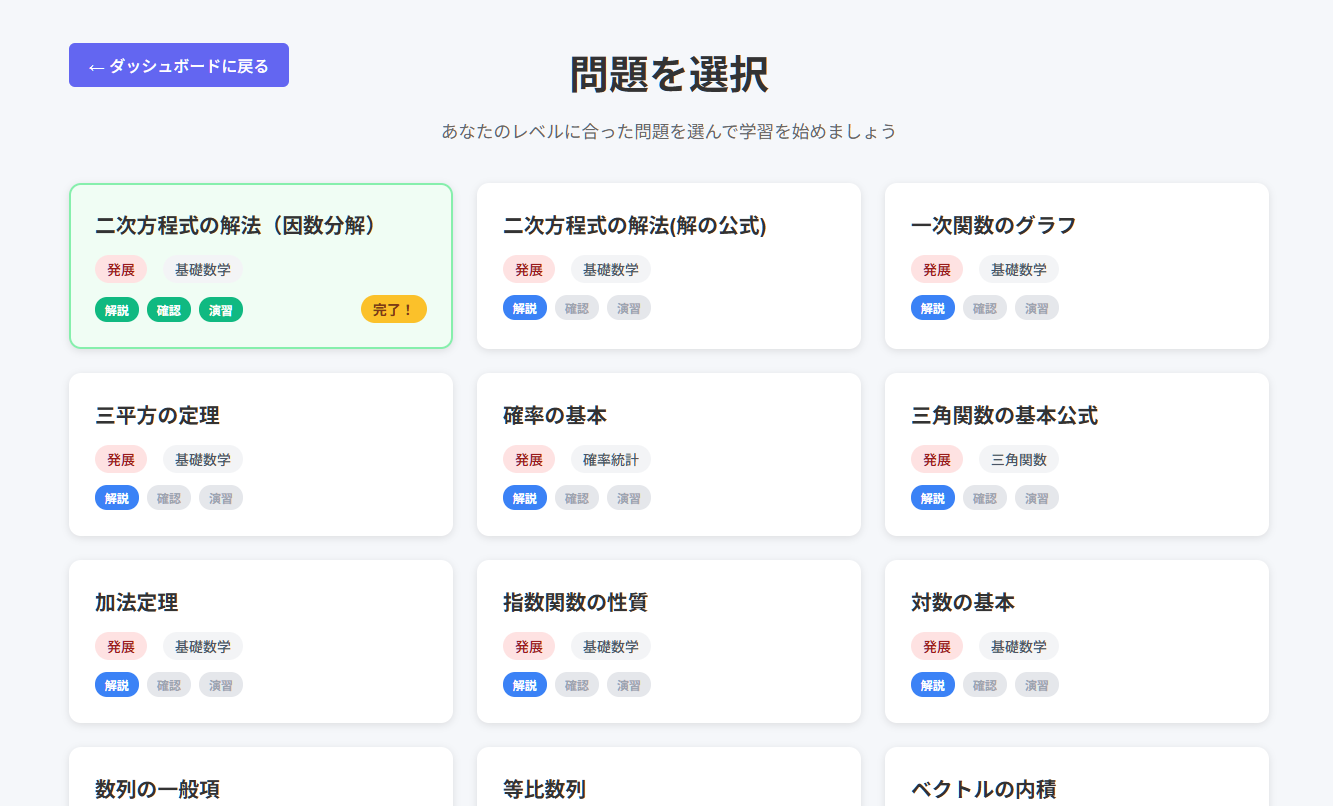Click 演習 step on the 三角関数の基本公式 card
This screenshot has width=1333, height=806.
pos(1037,498)
